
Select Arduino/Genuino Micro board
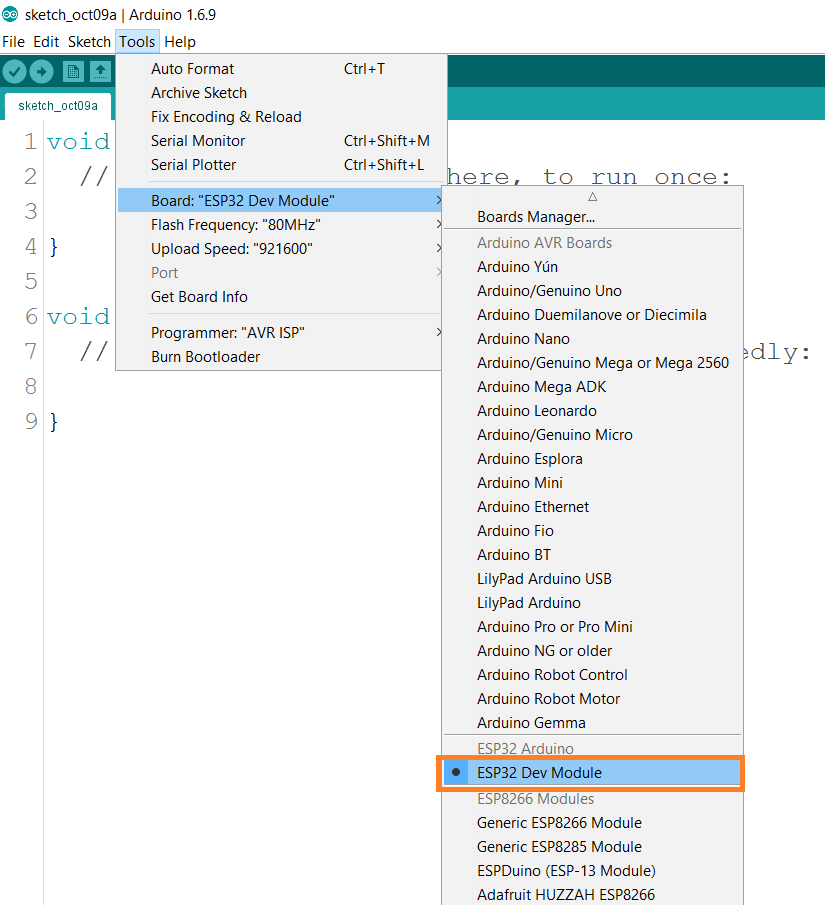593,435
